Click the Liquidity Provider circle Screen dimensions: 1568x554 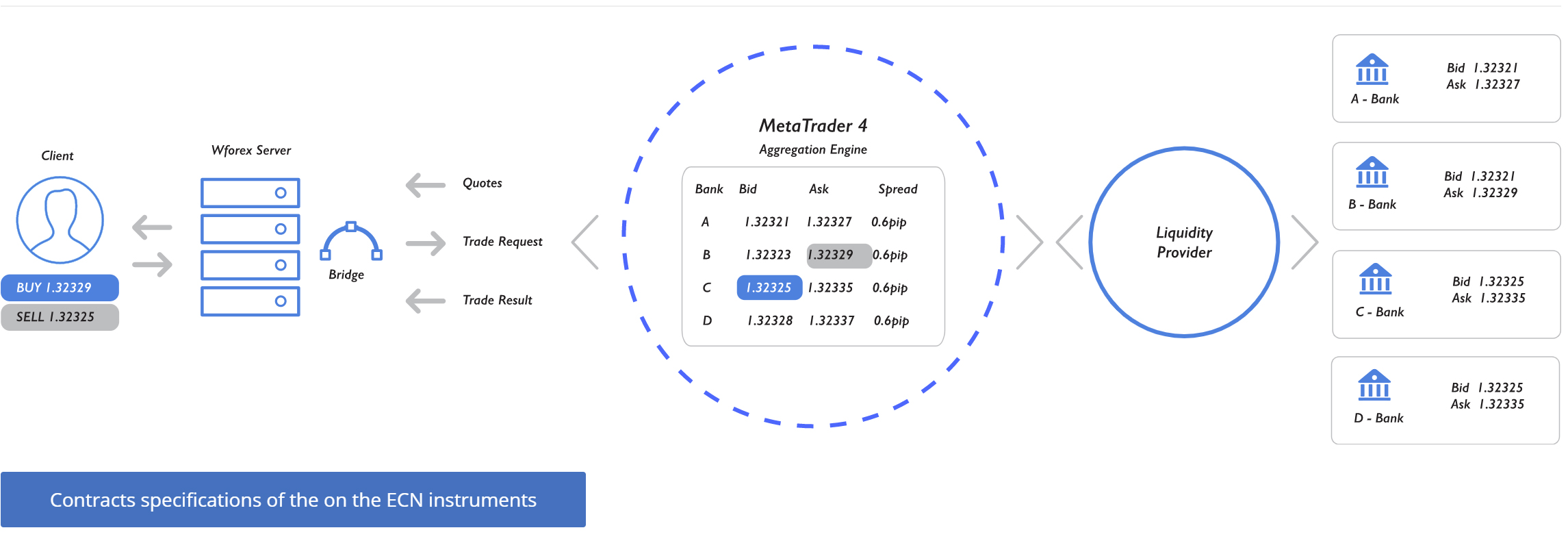1184,242
